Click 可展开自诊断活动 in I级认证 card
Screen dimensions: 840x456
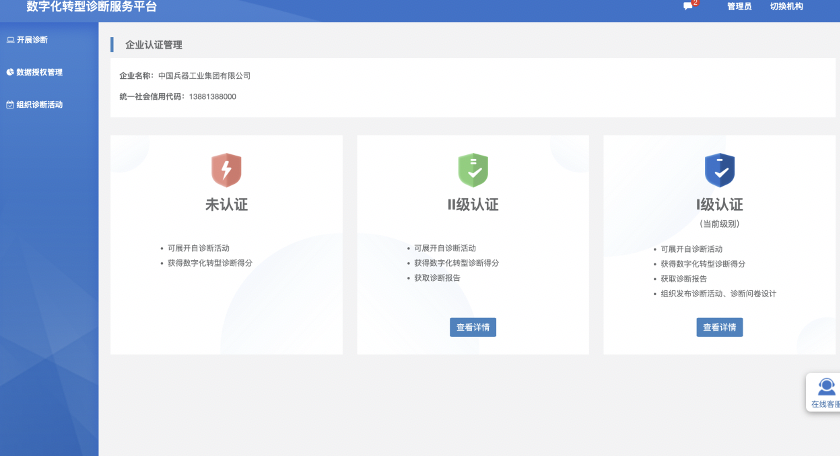tap(691, 249)
